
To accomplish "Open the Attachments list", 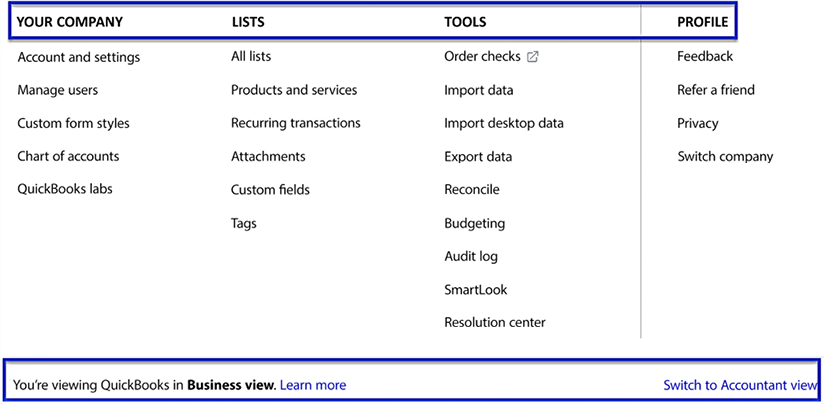I will tap(268, 156).
